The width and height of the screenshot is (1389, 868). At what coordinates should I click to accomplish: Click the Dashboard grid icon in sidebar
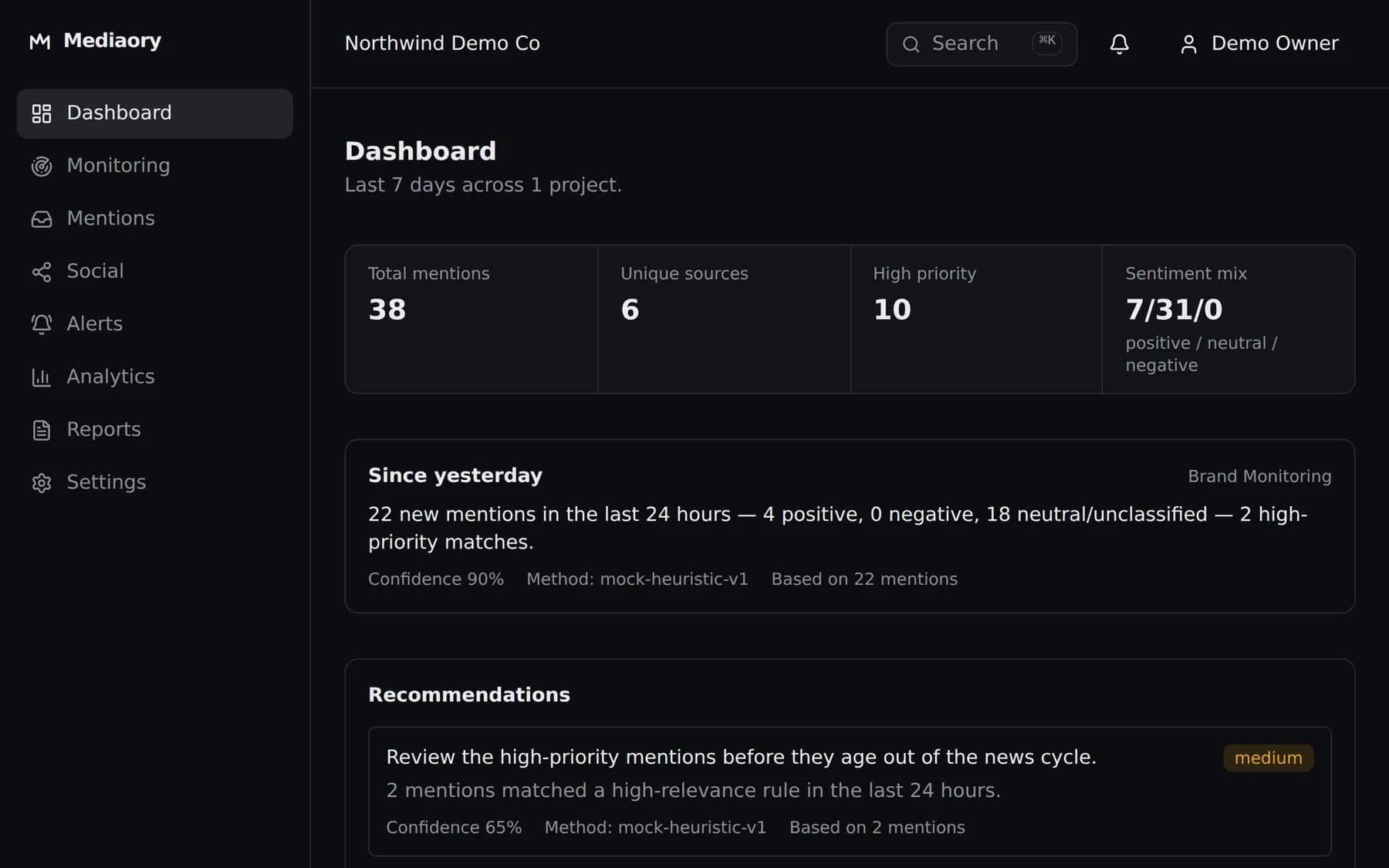click(42, 113)
